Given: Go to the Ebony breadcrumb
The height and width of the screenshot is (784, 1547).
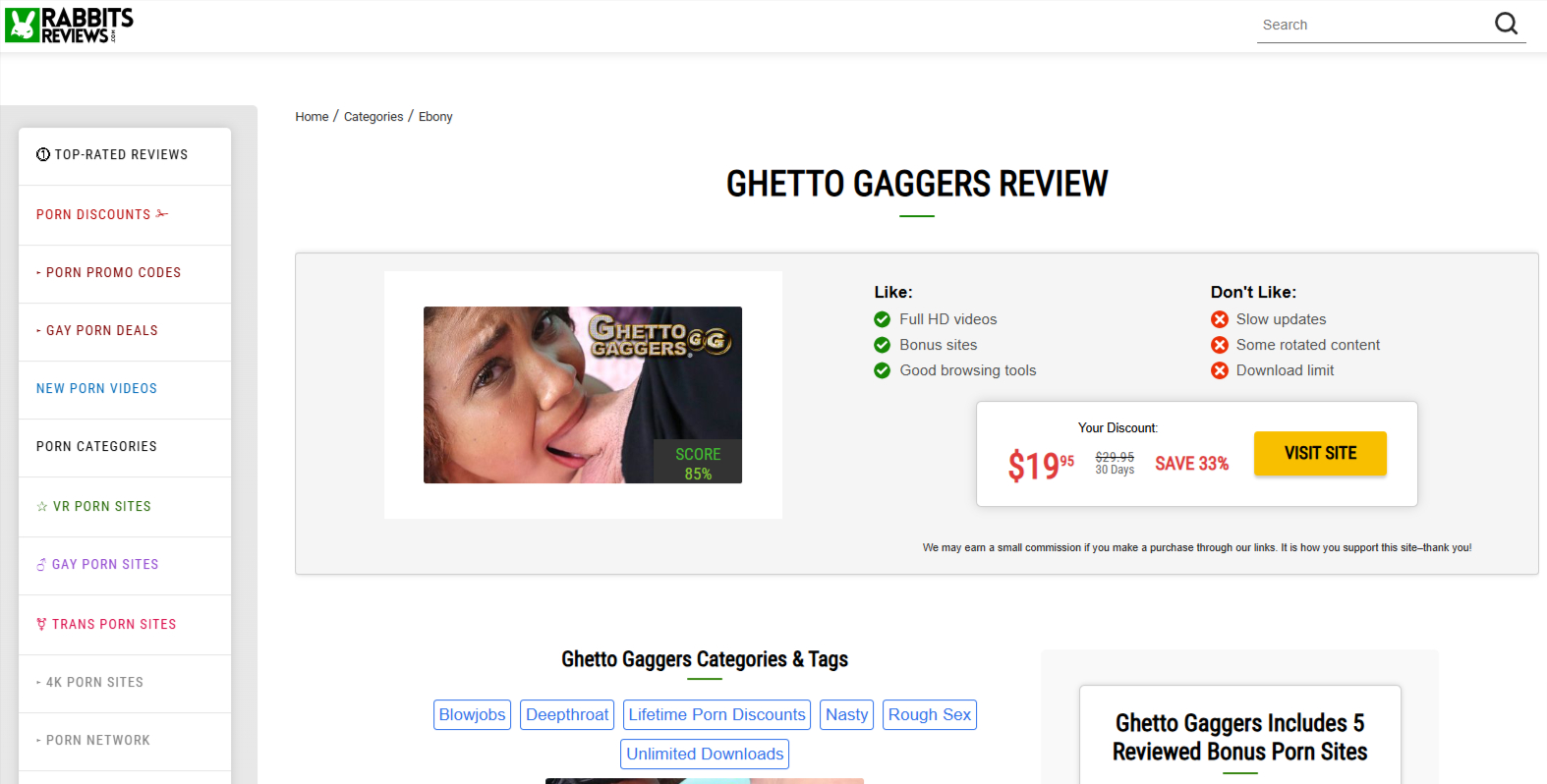Looking at the screenshot, I should 435,117.
